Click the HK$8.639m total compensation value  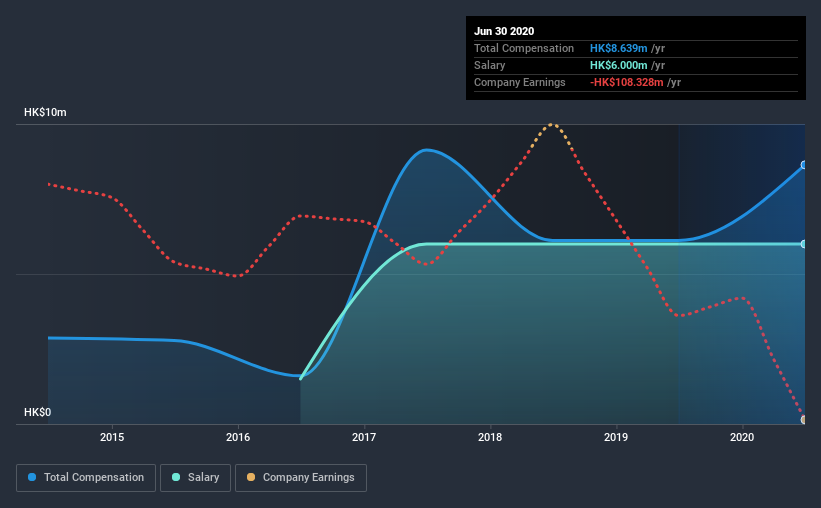618,48
